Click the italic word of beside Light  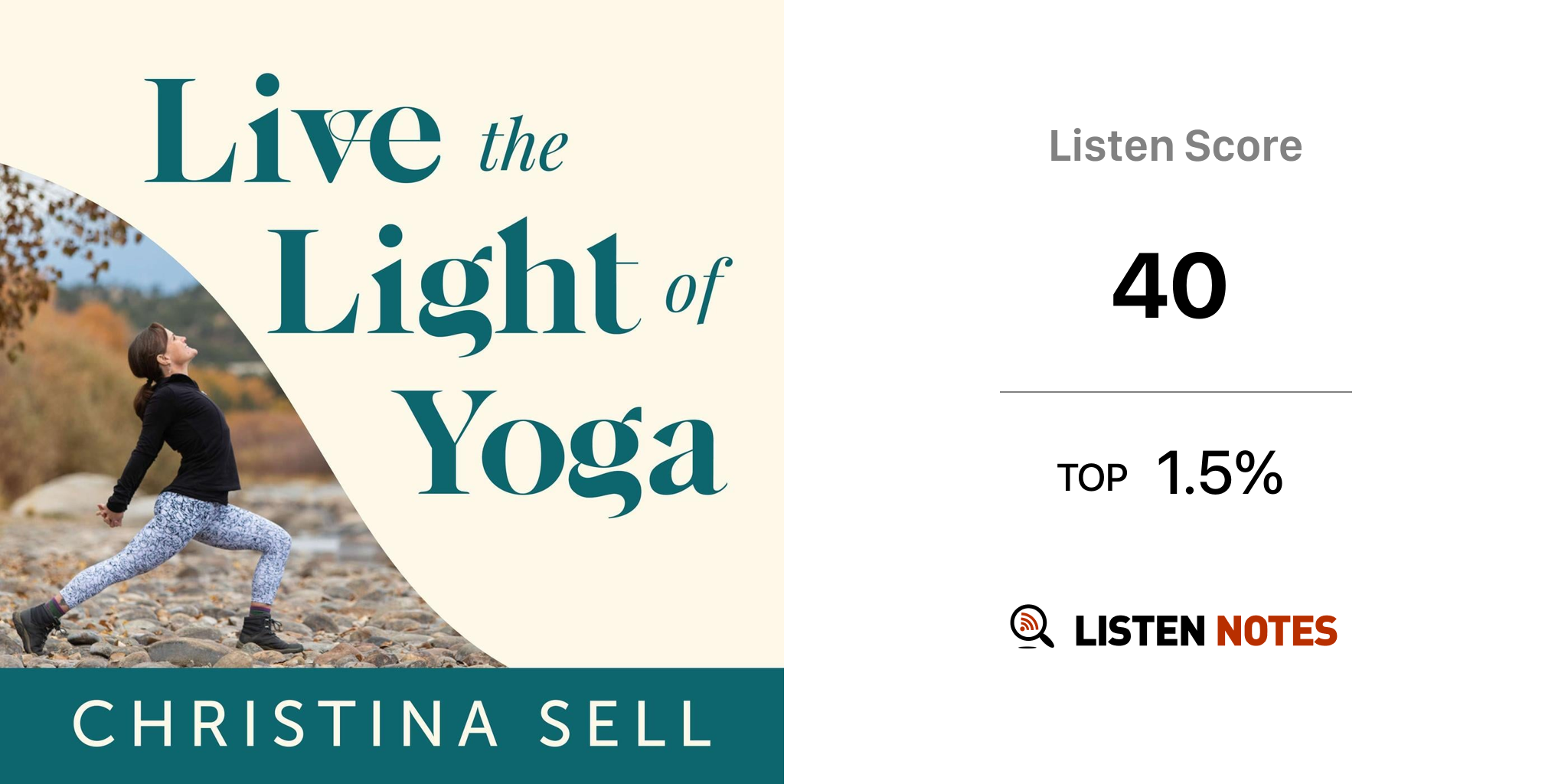pyautogui.click(x=697, y=289)
